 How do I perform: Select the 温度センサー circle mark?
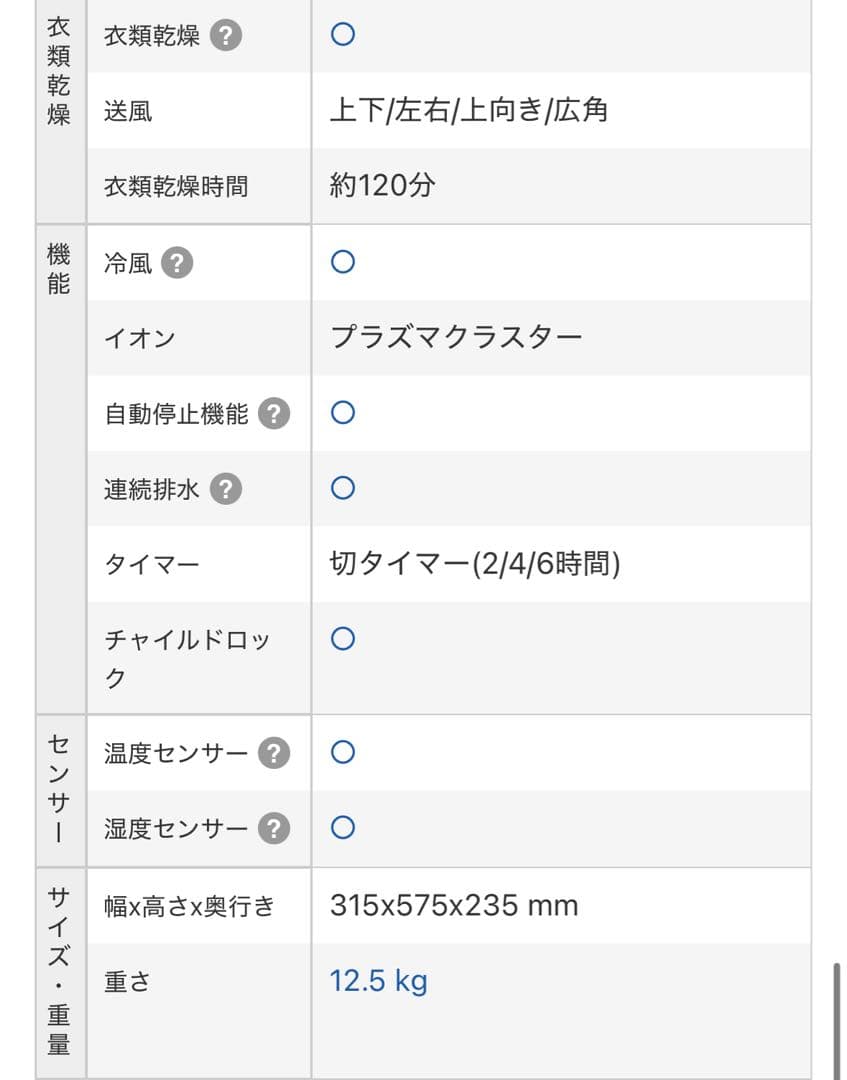[x=342, y=752]
